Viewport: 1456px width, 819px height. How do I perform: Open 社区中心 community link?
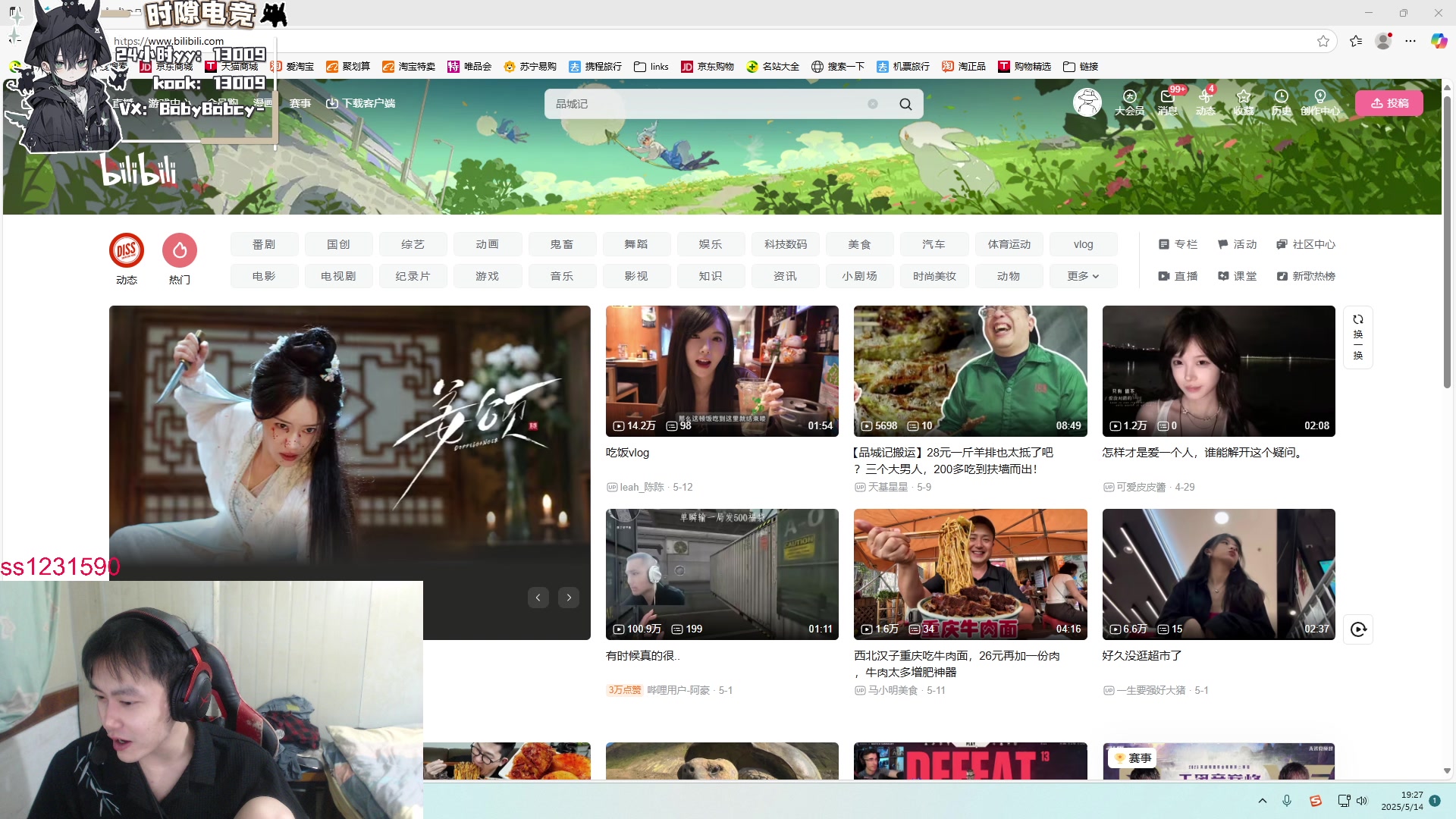pyautogui.click(x=1306, y=244)
